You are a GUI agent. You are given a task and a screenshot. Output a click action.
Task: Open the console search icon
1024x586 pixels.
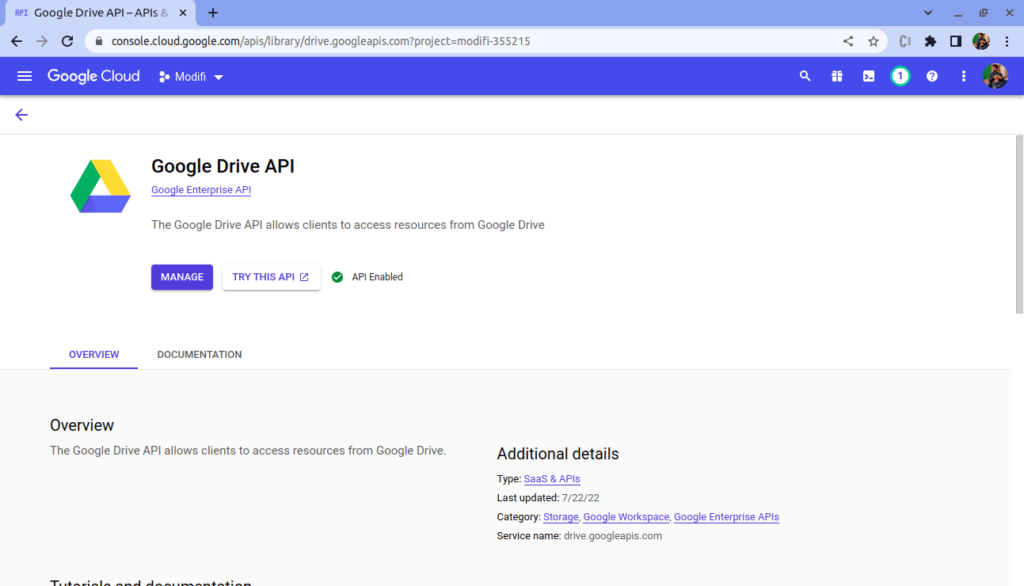[x=805, y=76]
